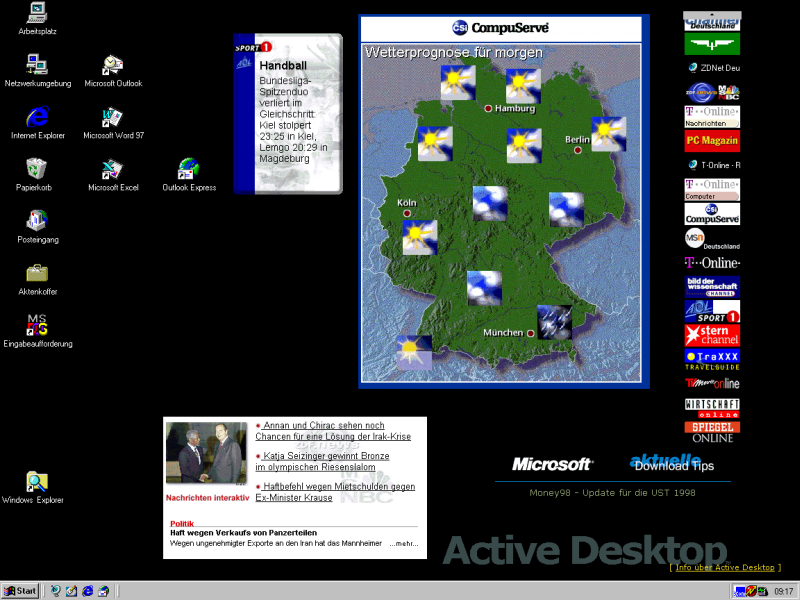Viewport: 800px width, 600px height.
Task: Click Info über Active Desktop link
Action: tap(724, 567)
